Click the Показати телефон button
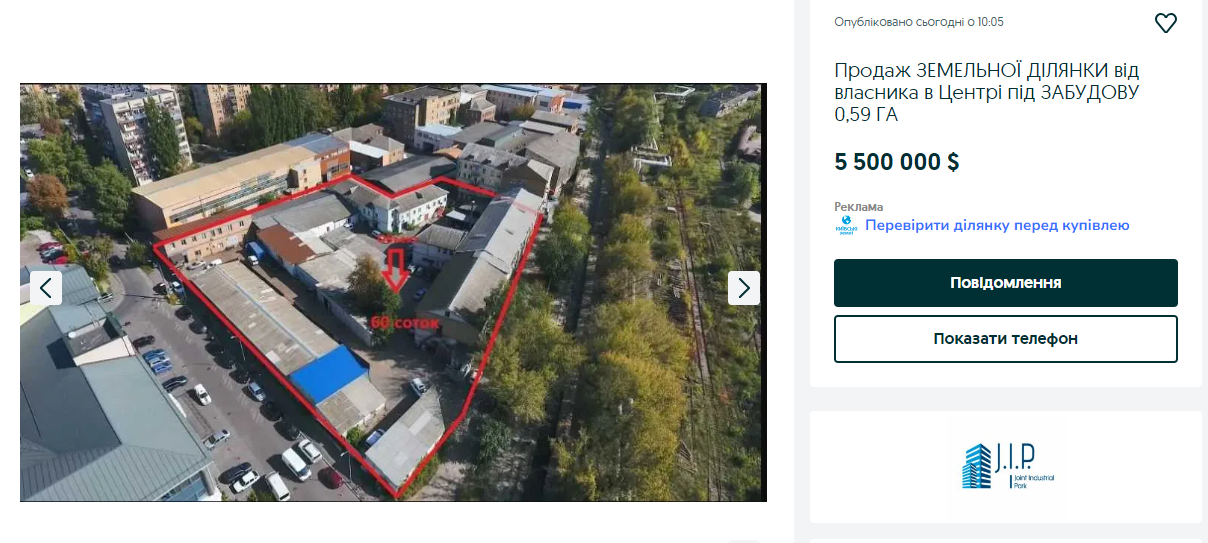This screenshot has height=543, width=1208. click(x=1006, y=339)
